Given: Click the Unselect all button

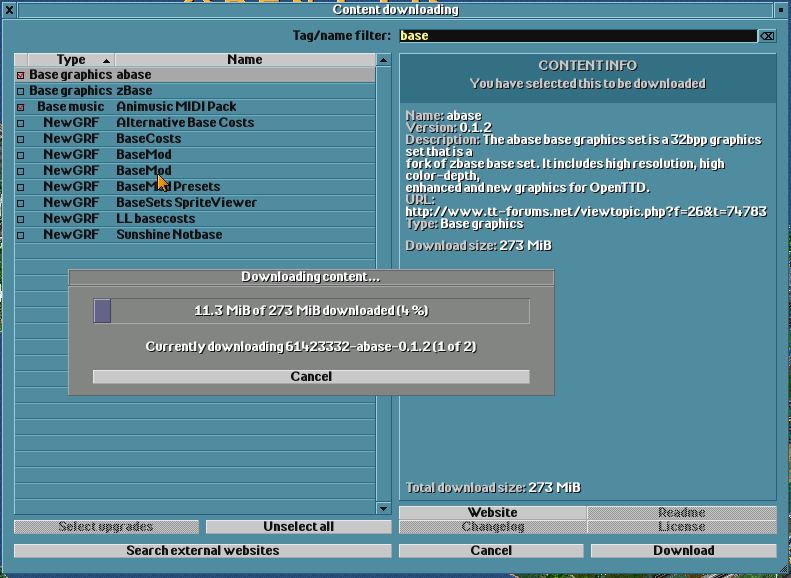Looking at the screenshot, I should [299, 527].
